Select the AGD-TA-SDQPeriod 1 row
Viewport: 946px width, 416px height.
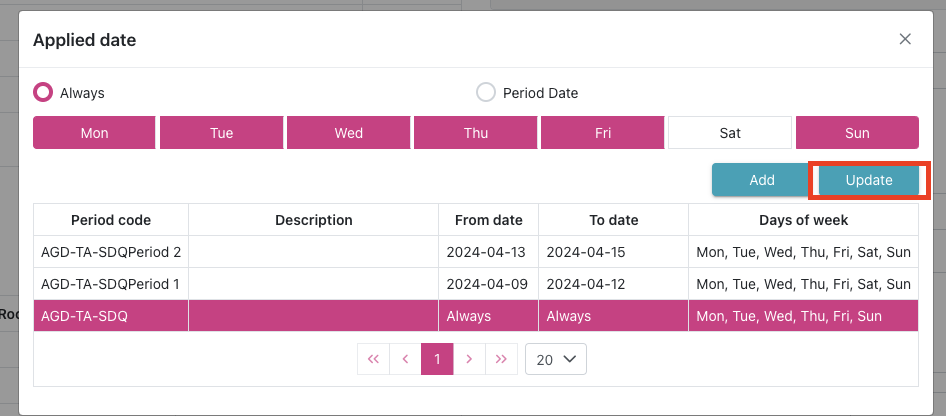pos(111,284)
